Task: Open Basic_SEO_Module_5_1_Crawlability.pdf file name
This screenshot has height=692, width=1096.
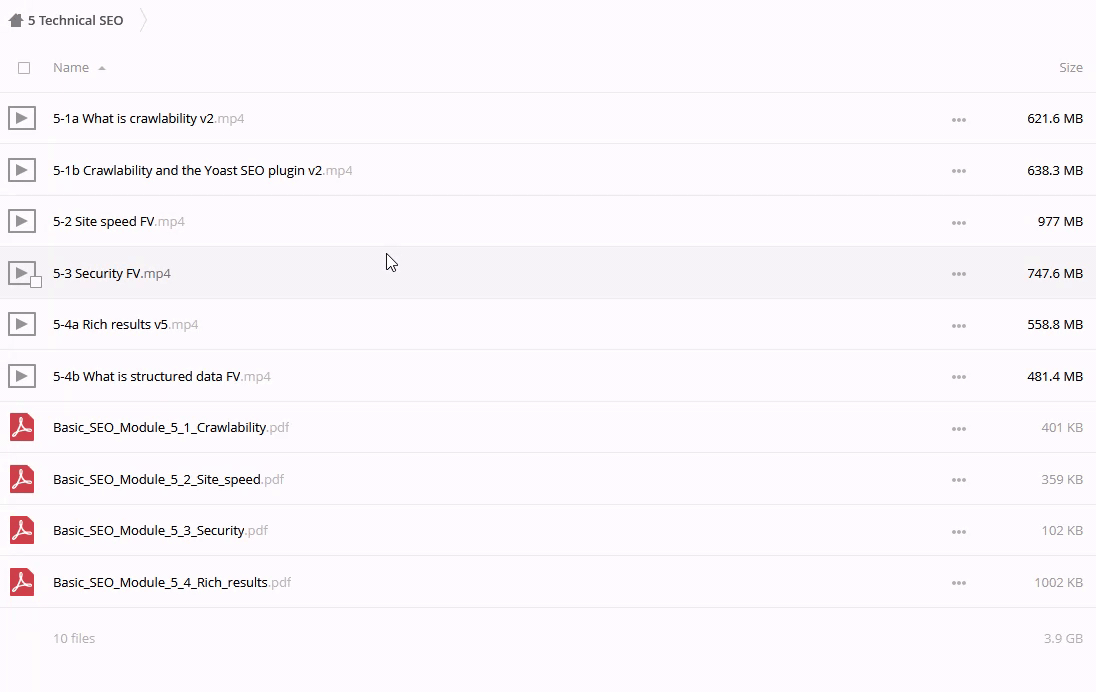Action: click(x=159, y=427)
